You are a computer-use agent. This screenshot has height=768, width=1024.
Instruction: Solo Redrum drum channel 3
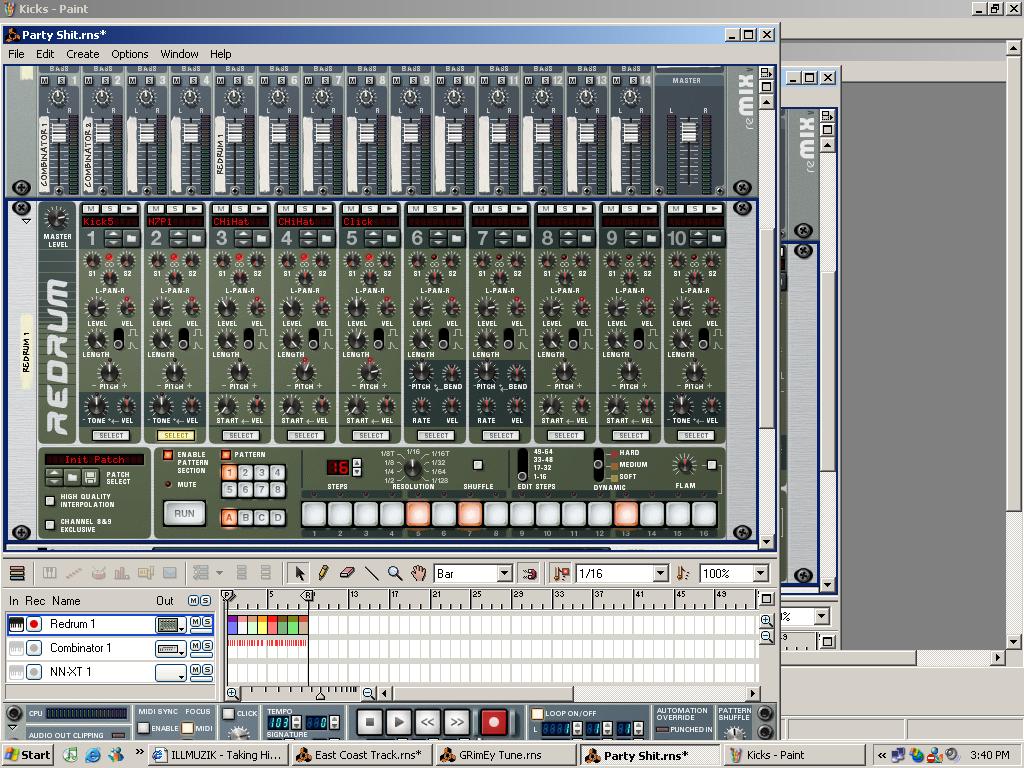click(240, 208)
